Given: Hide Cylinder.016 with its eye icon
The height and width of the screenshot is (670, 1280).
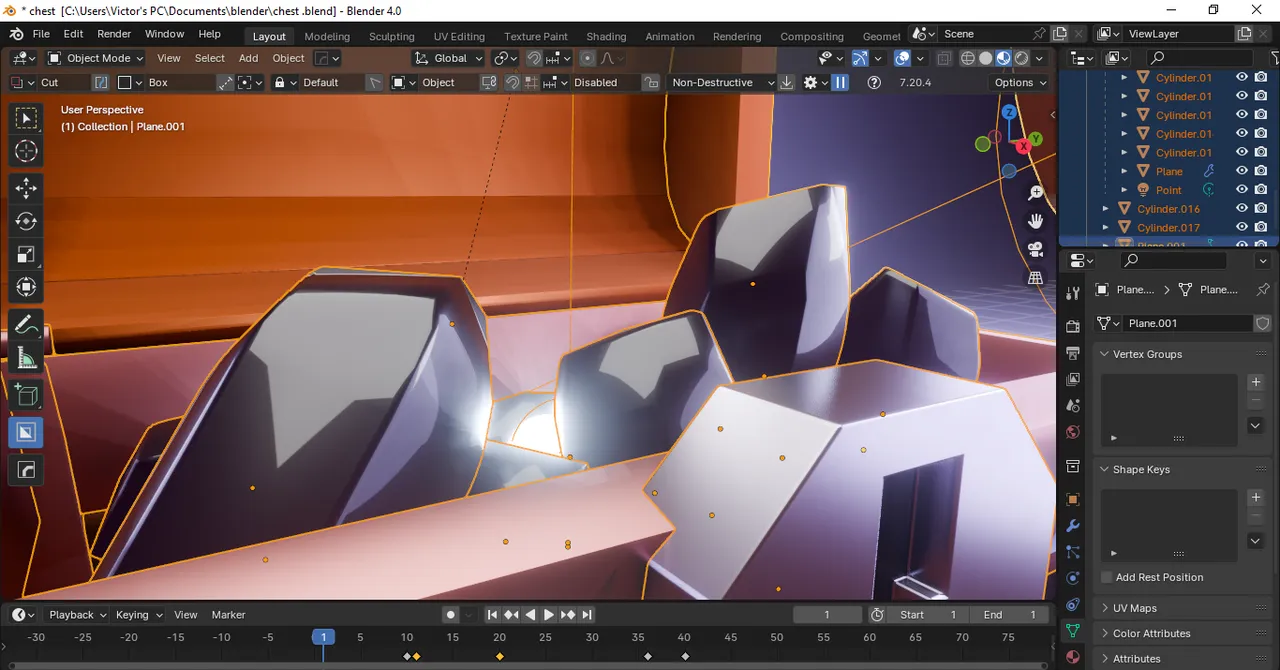Looking at the screenshot, I should [x=1242, y=209].
